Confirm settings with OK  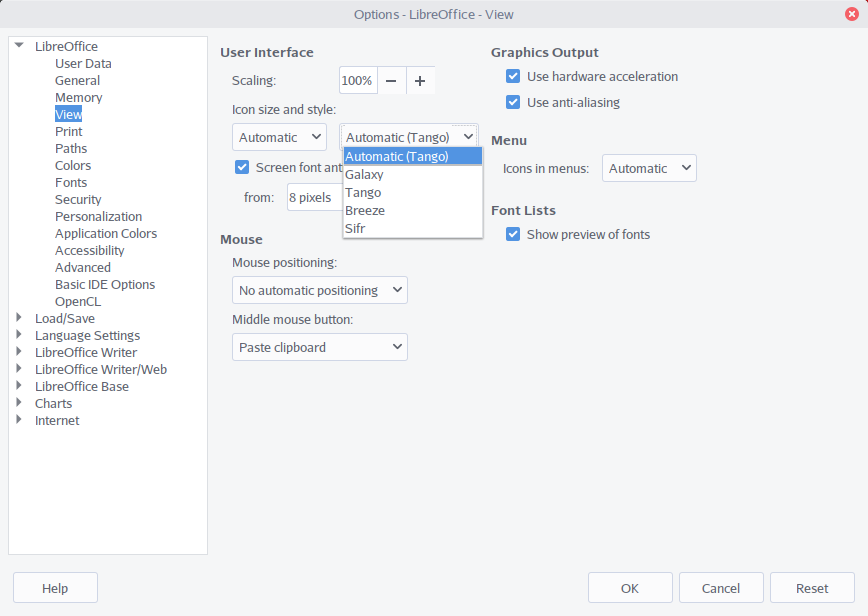pos(630,588)
